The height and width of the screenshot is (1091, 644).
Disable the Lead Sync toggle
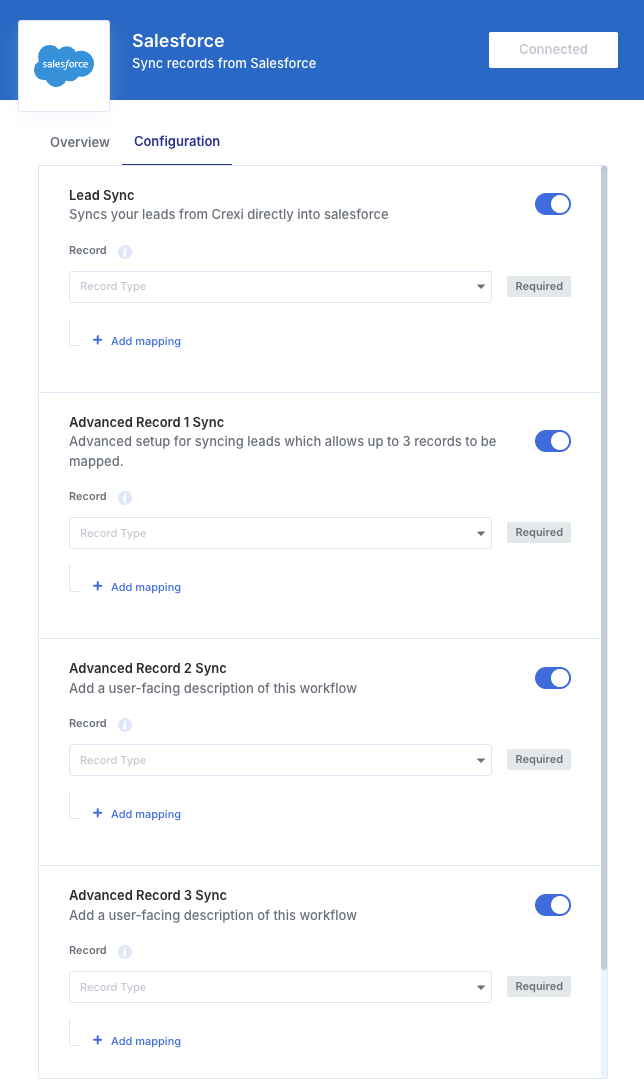click(x=553, y=204)
